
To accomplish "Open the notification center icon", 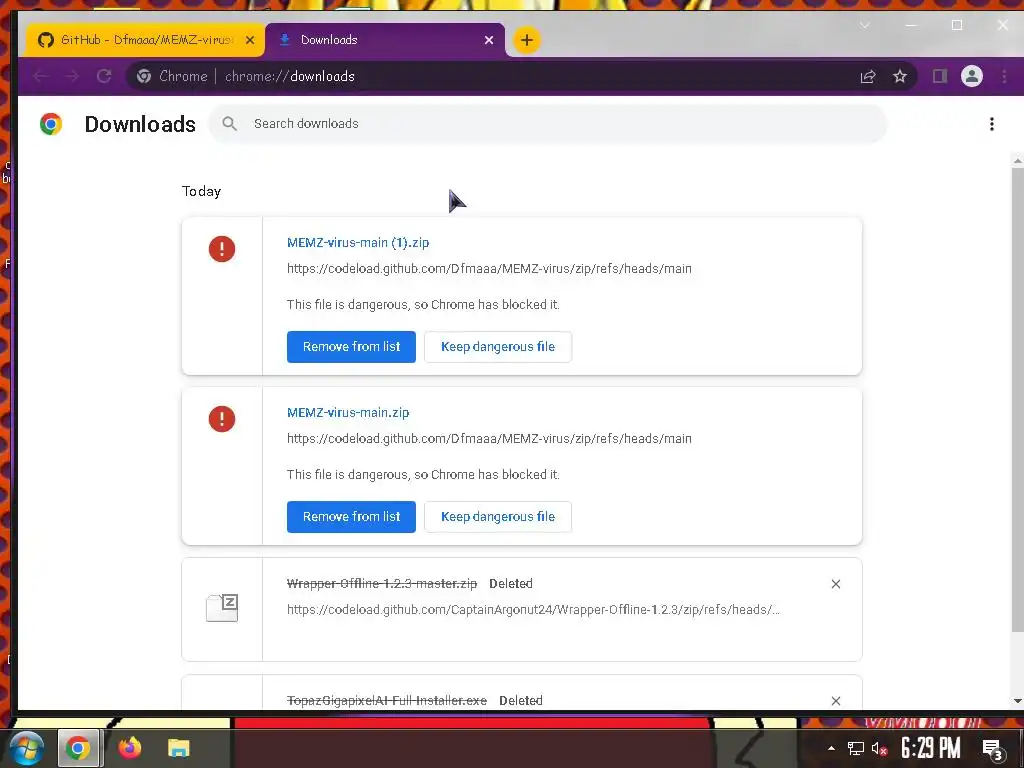I will click(x=993, y=750).
